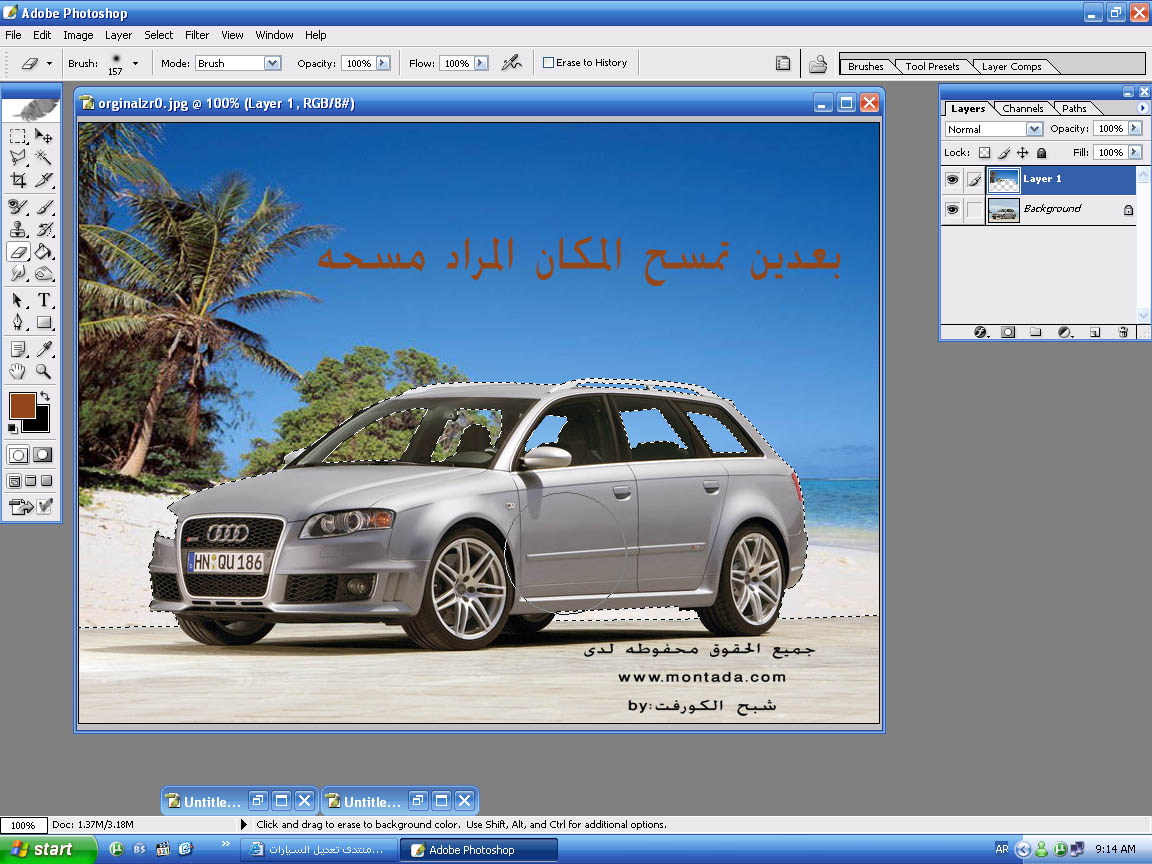
Task: Choose the Smudge tool
Action: pyautogui.click(x=18, y=273)
